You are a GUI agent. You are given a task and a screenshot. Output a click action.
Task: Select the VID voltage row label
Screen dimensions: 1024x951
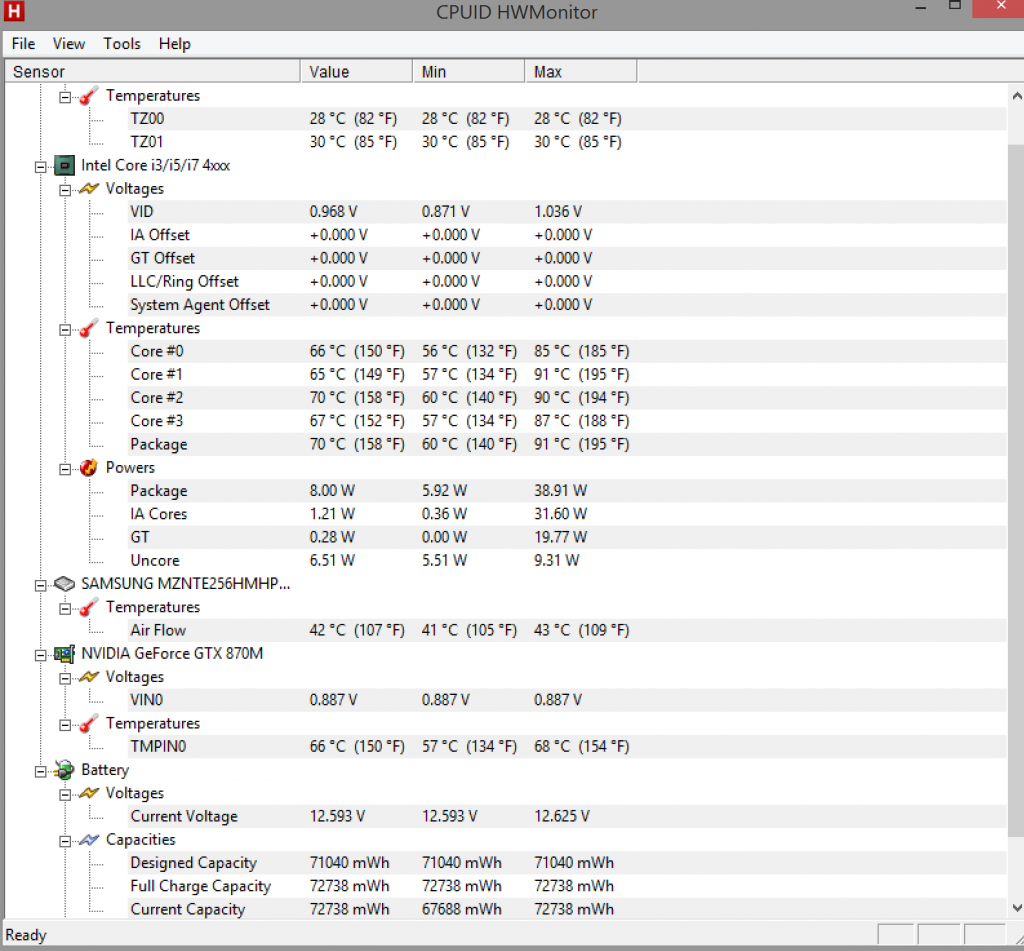(x=142, y=212)
